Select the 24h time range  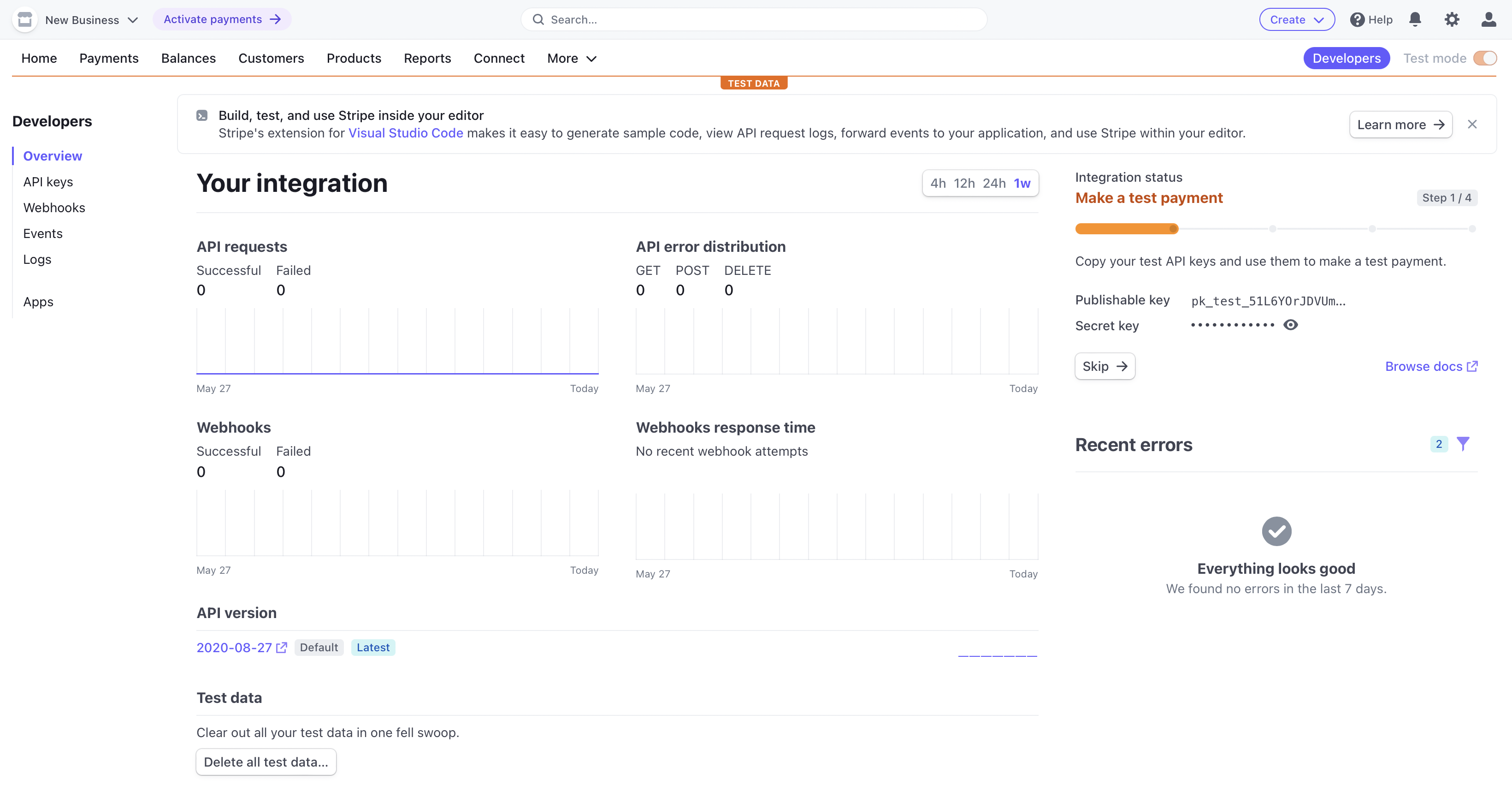click(994, 183)
